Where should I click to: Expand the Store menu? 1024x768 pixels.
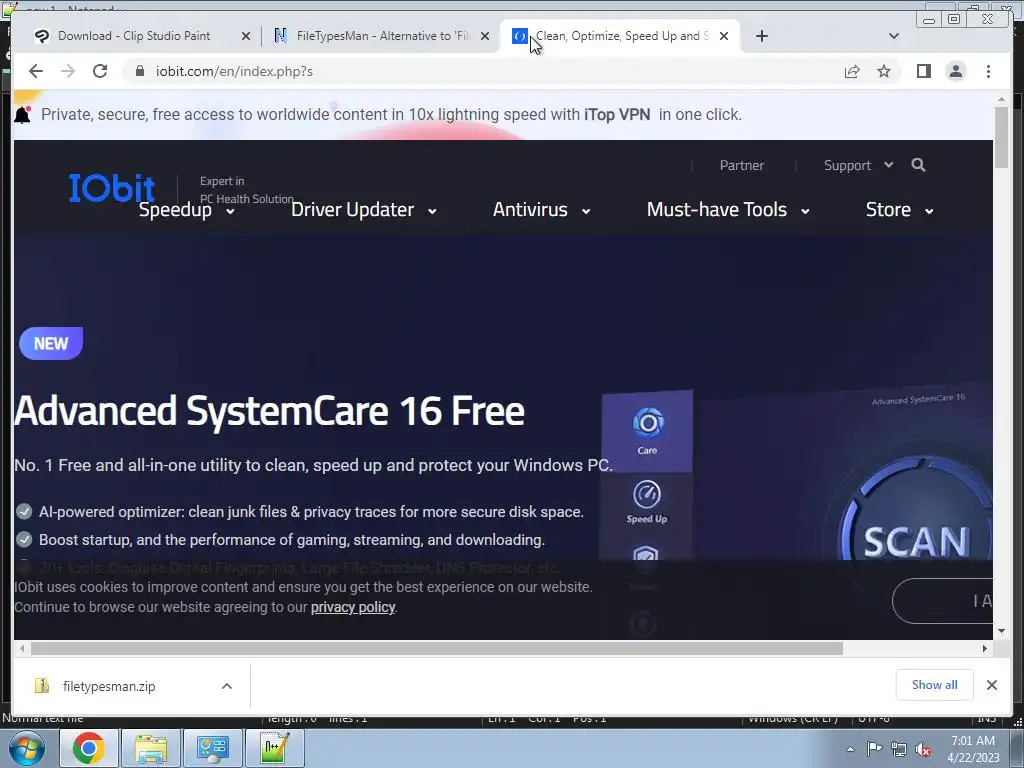[x=899, y=210]
